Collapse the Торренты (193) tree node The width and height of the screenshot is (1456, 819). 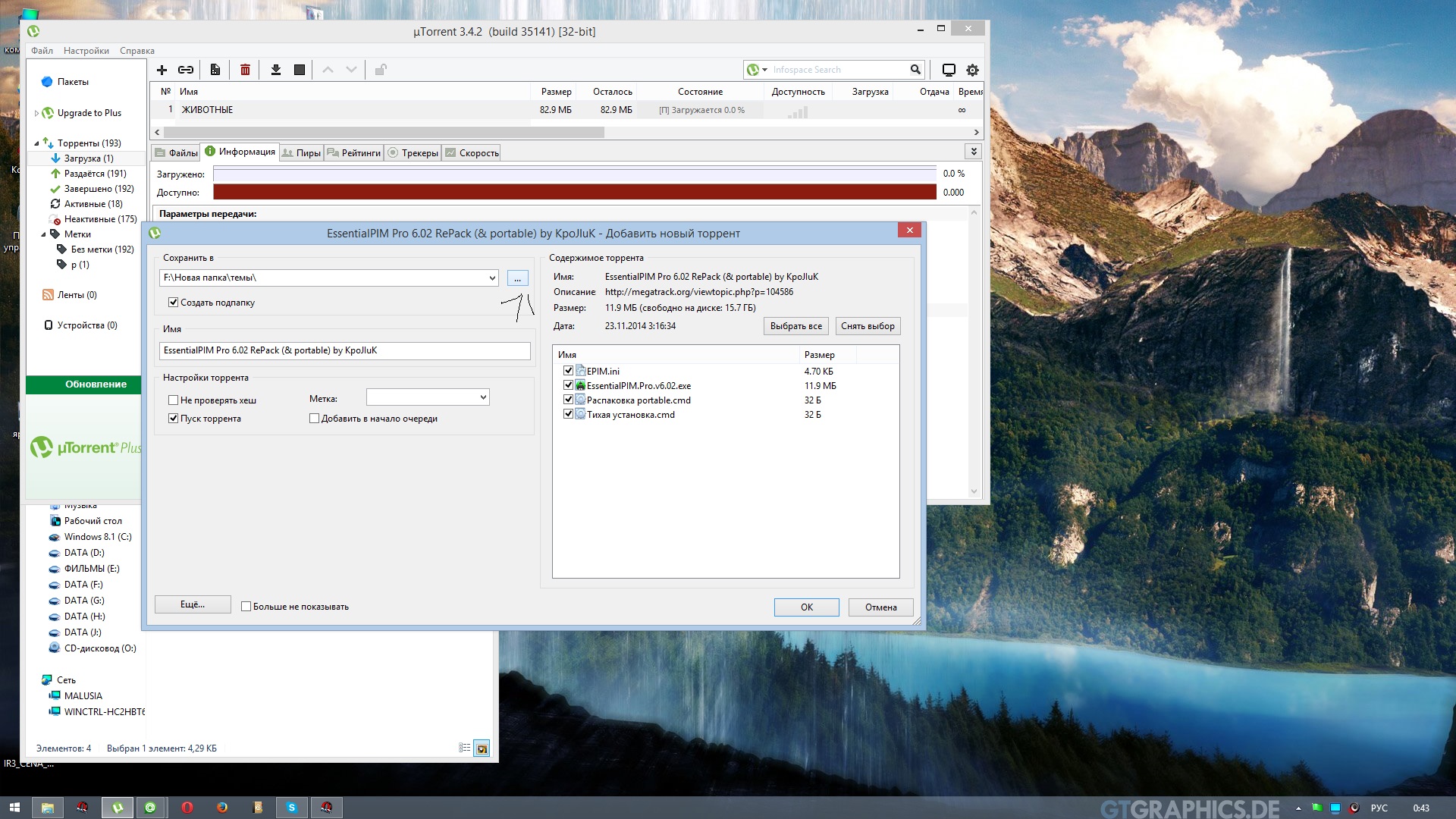coord(36,143)
